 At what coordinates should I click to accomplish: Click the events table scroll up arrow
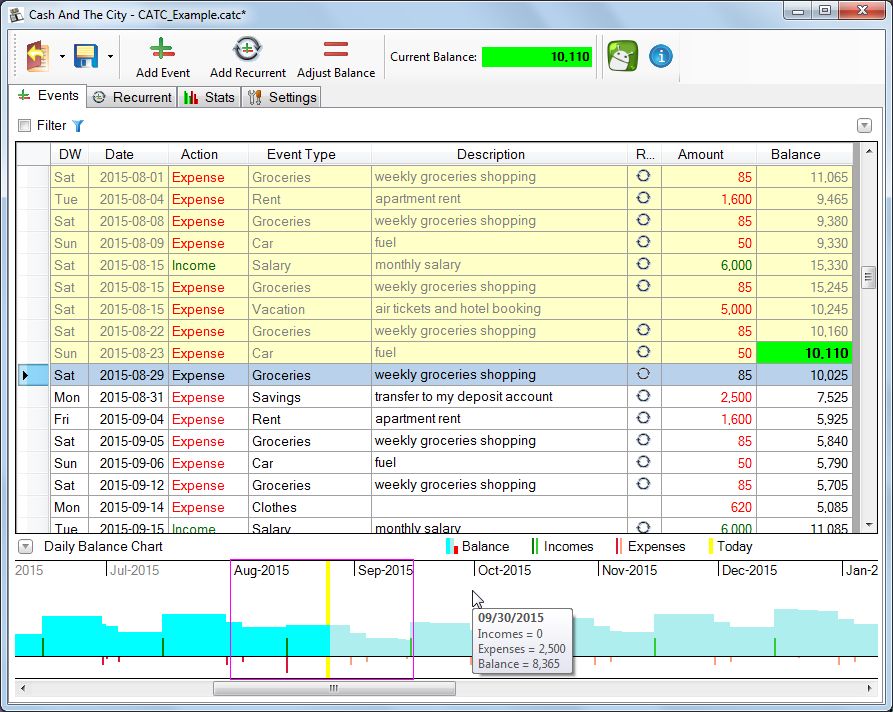(869, 151)
